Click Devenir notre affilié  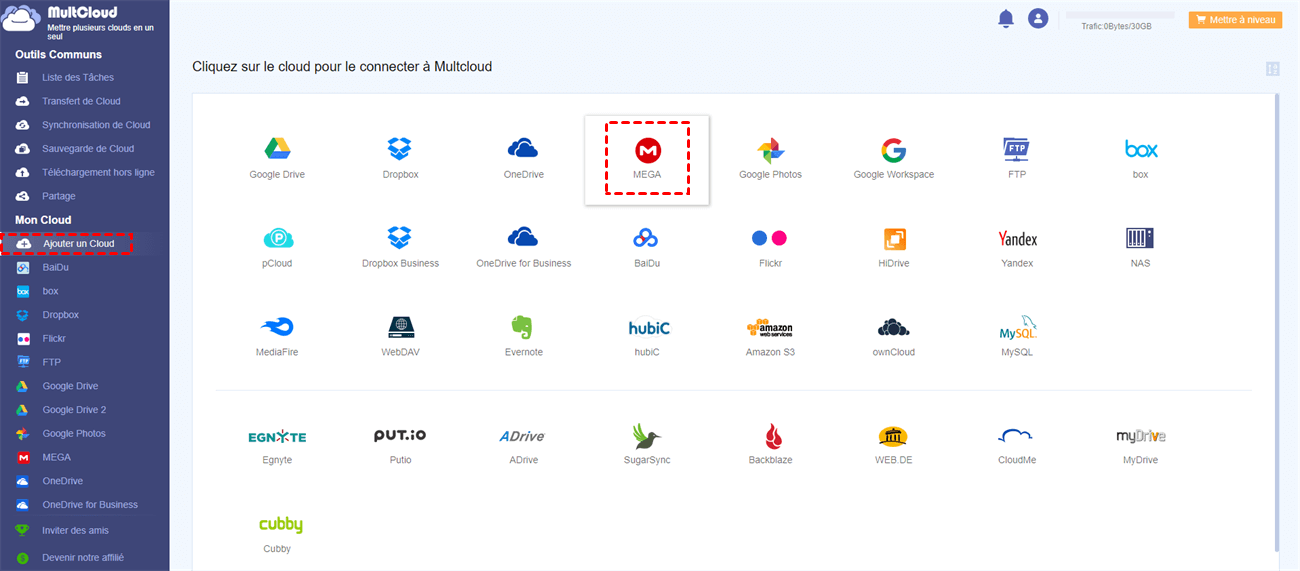coord(85,557)
